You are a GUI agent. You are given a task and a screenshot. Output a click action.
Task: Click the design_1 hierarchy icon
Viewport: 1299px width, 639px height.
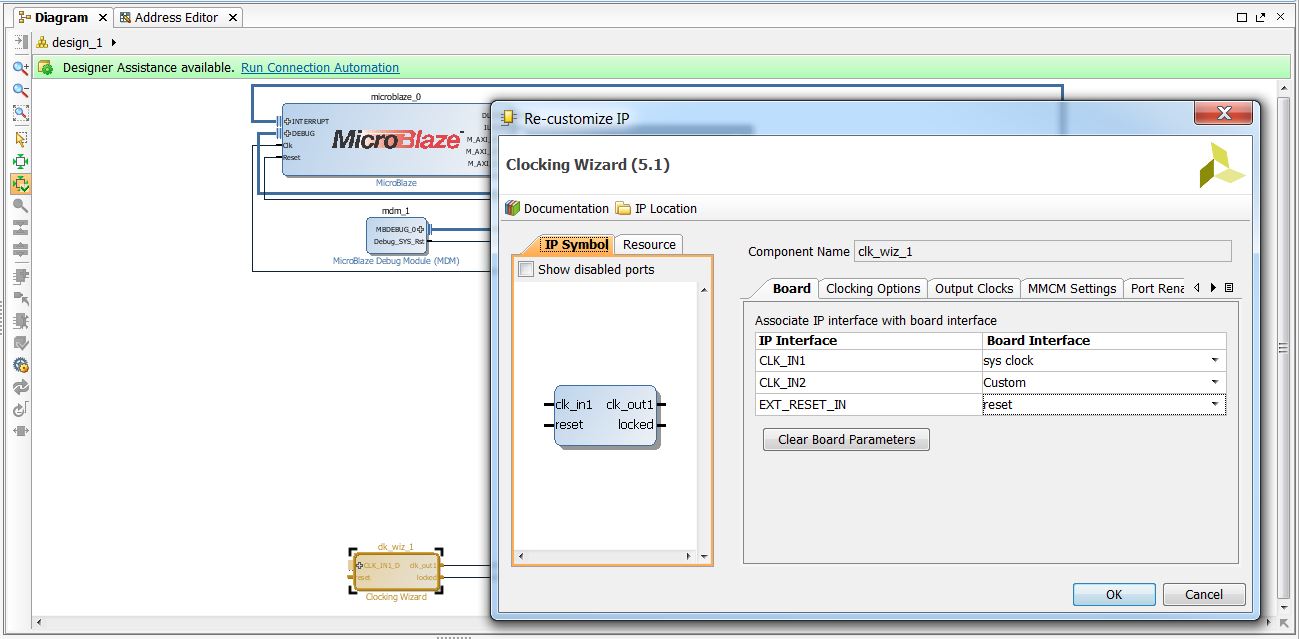42,42
